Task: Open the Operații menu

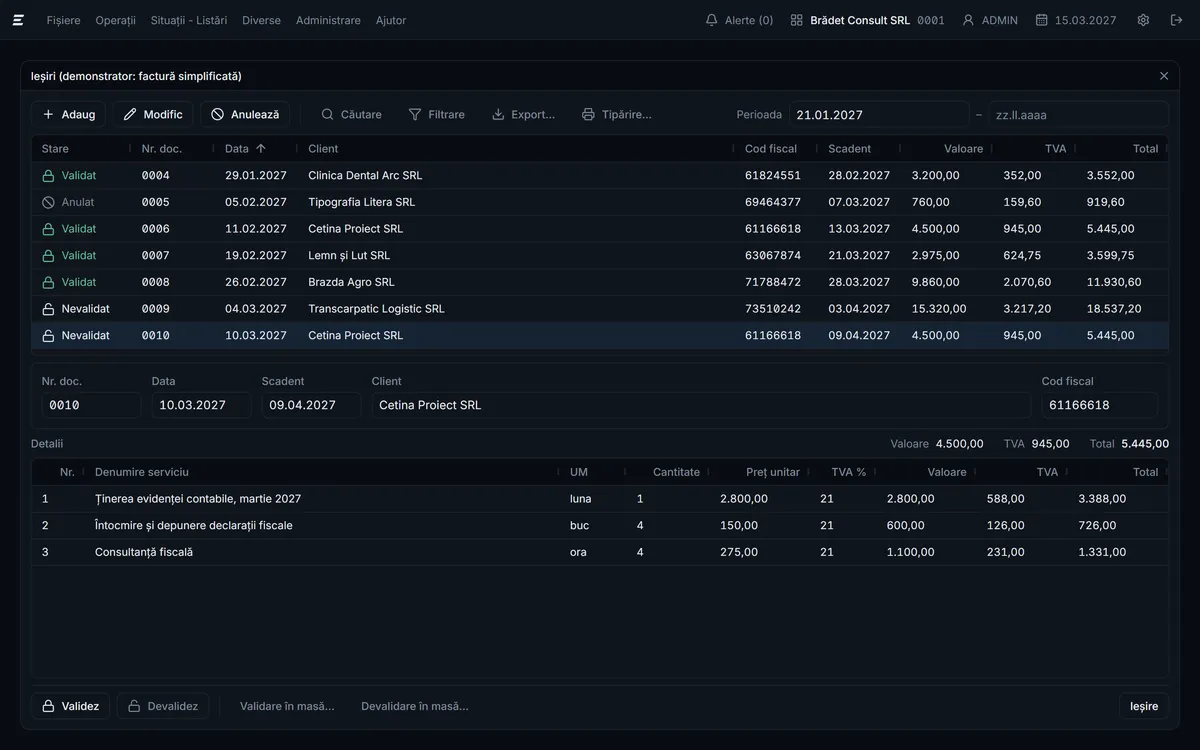Action: [116, 20]
